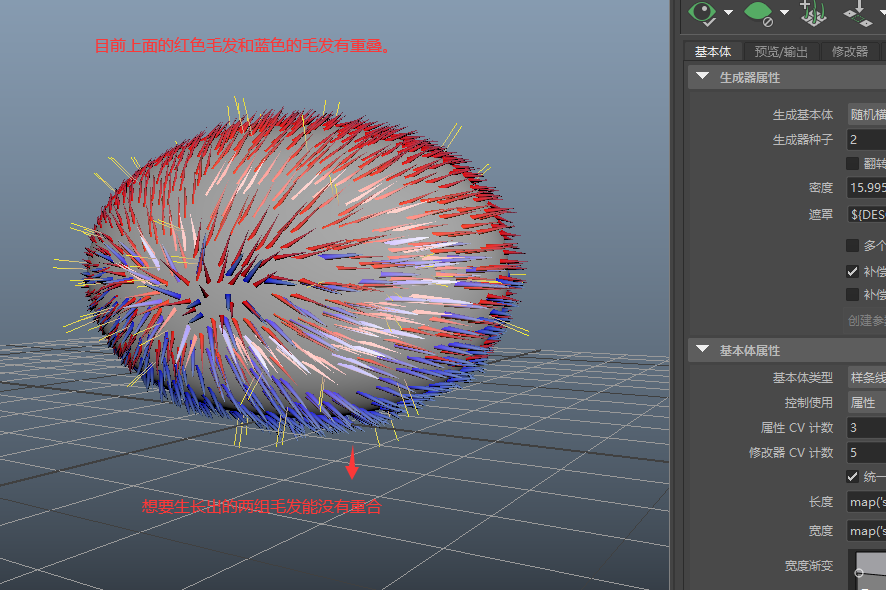886x590 pixels.
Task: Click the 生成器种子 input field
Action: tap(867, 140)
